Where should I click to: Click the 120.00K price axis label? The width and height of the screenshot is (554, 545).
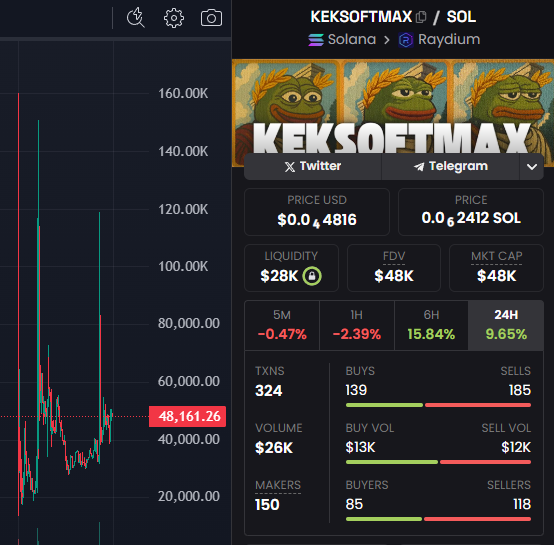tap(183, 209)
